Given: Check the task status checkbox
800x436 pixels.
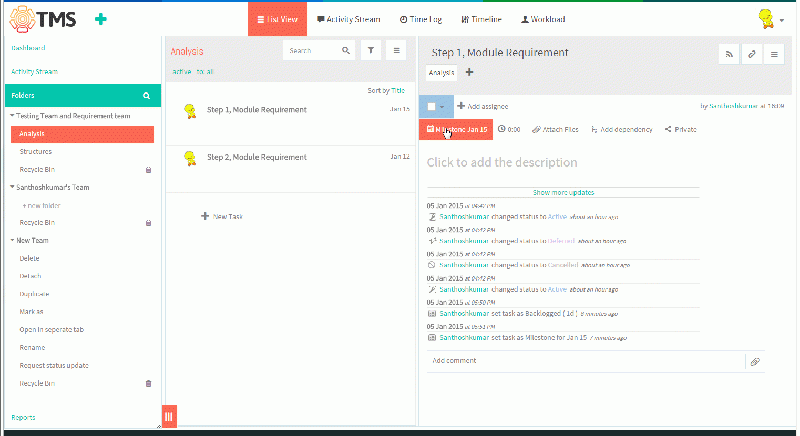Looking at the screenshot, I should point(431,107).
